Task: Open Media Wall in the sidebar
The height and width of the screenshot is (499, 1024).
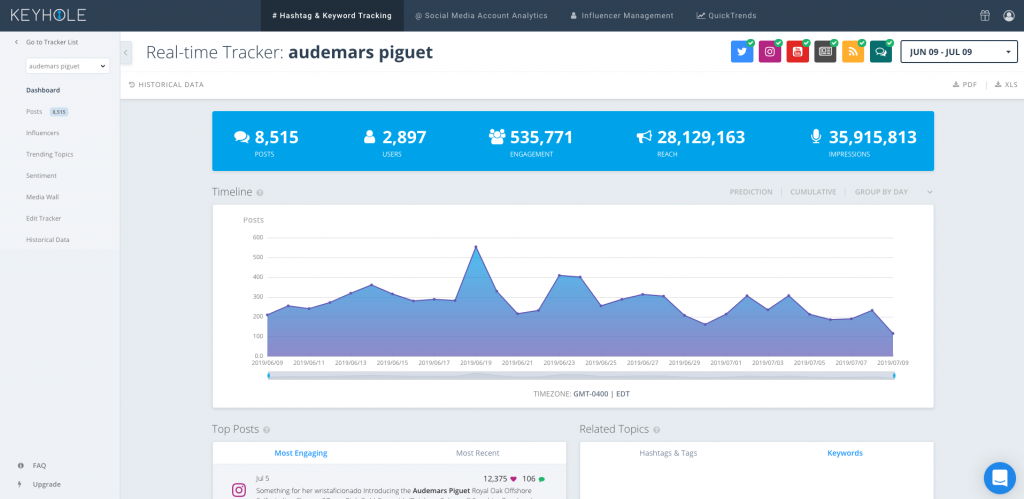Action: [x=42, y=197]
